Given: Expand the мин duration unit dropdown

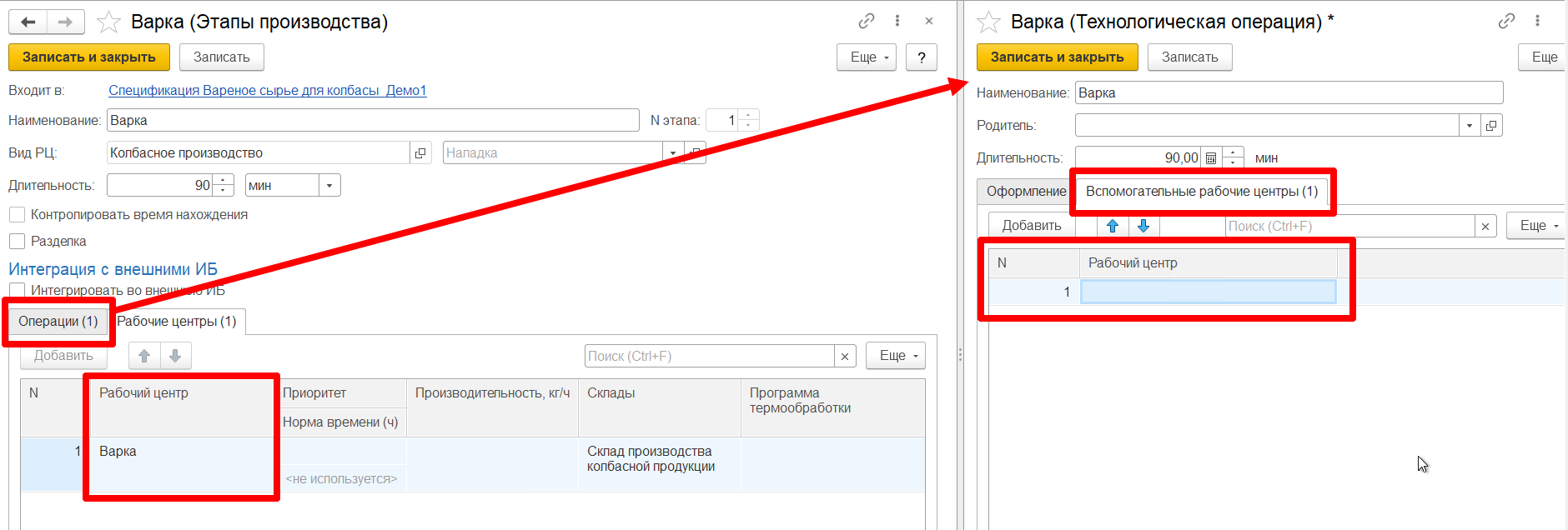Looking at the screenshot, I should [329, 186].
